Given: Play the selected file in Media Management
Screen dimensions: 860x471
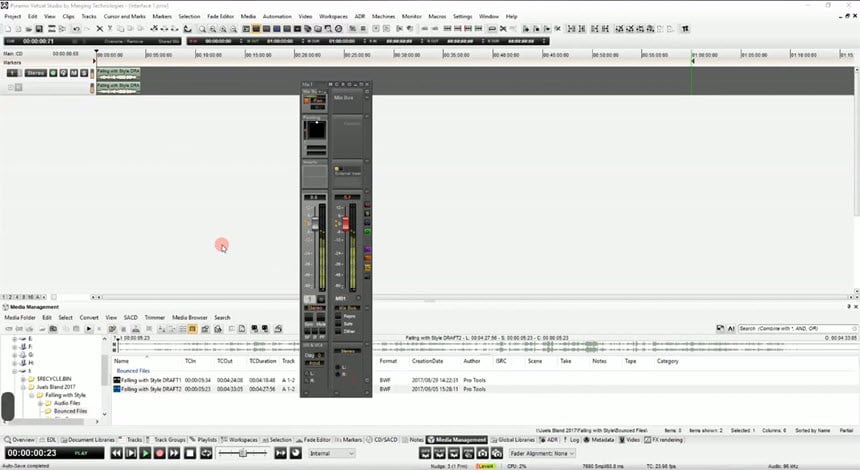Looking at the screenshot, I should tap(88, 328).
